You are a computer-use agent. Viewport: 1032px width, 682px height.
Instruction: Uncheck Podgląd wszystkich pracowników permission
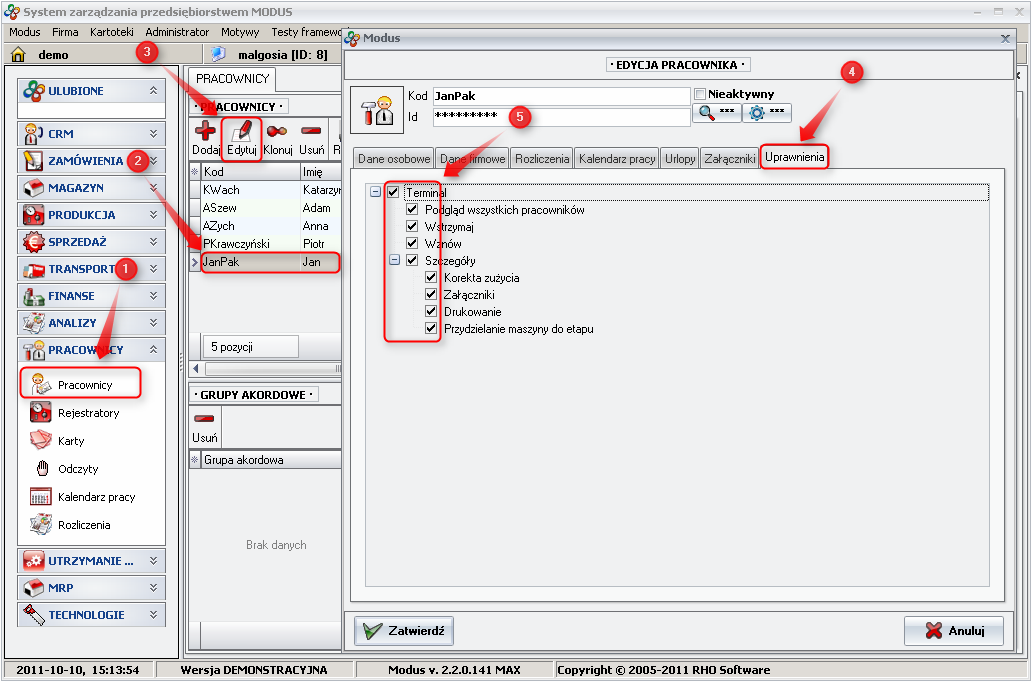[x=412, y=210]
